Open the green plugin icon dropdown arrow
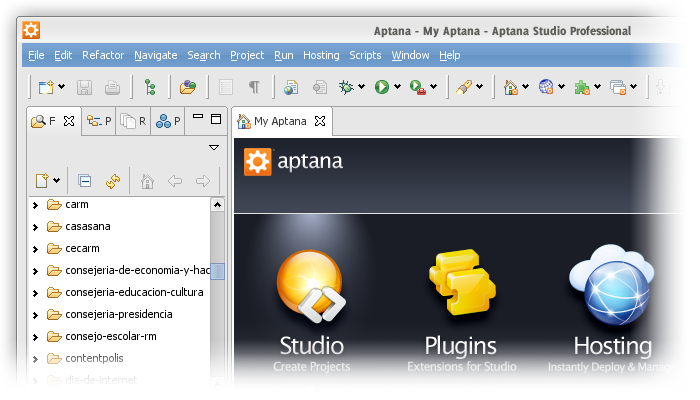 coord(597,87)
